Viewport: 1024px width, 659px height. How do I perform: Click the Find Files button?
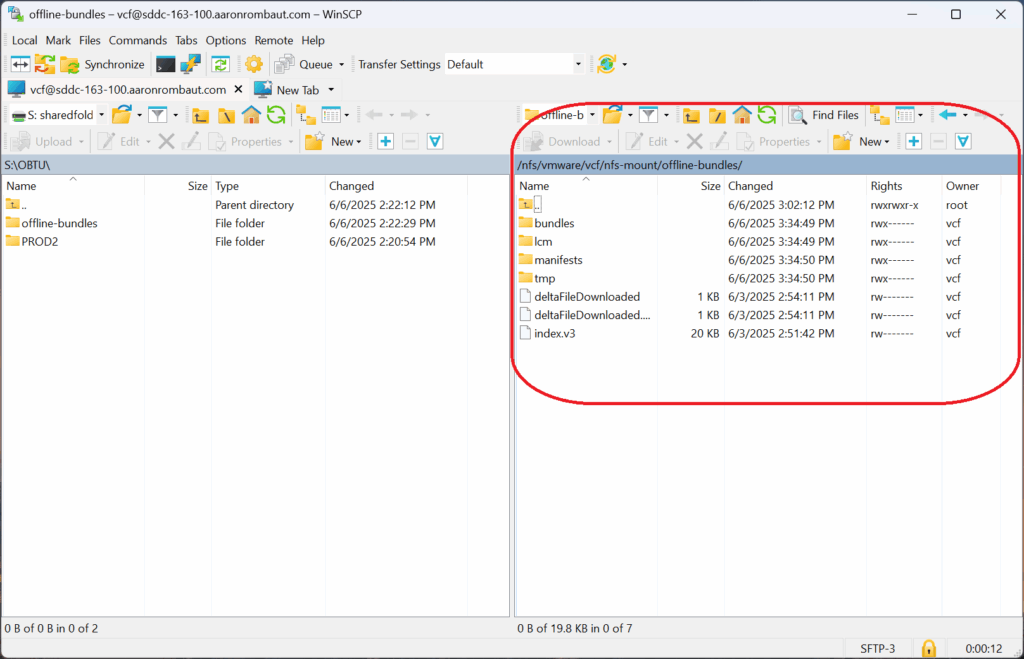824,115
